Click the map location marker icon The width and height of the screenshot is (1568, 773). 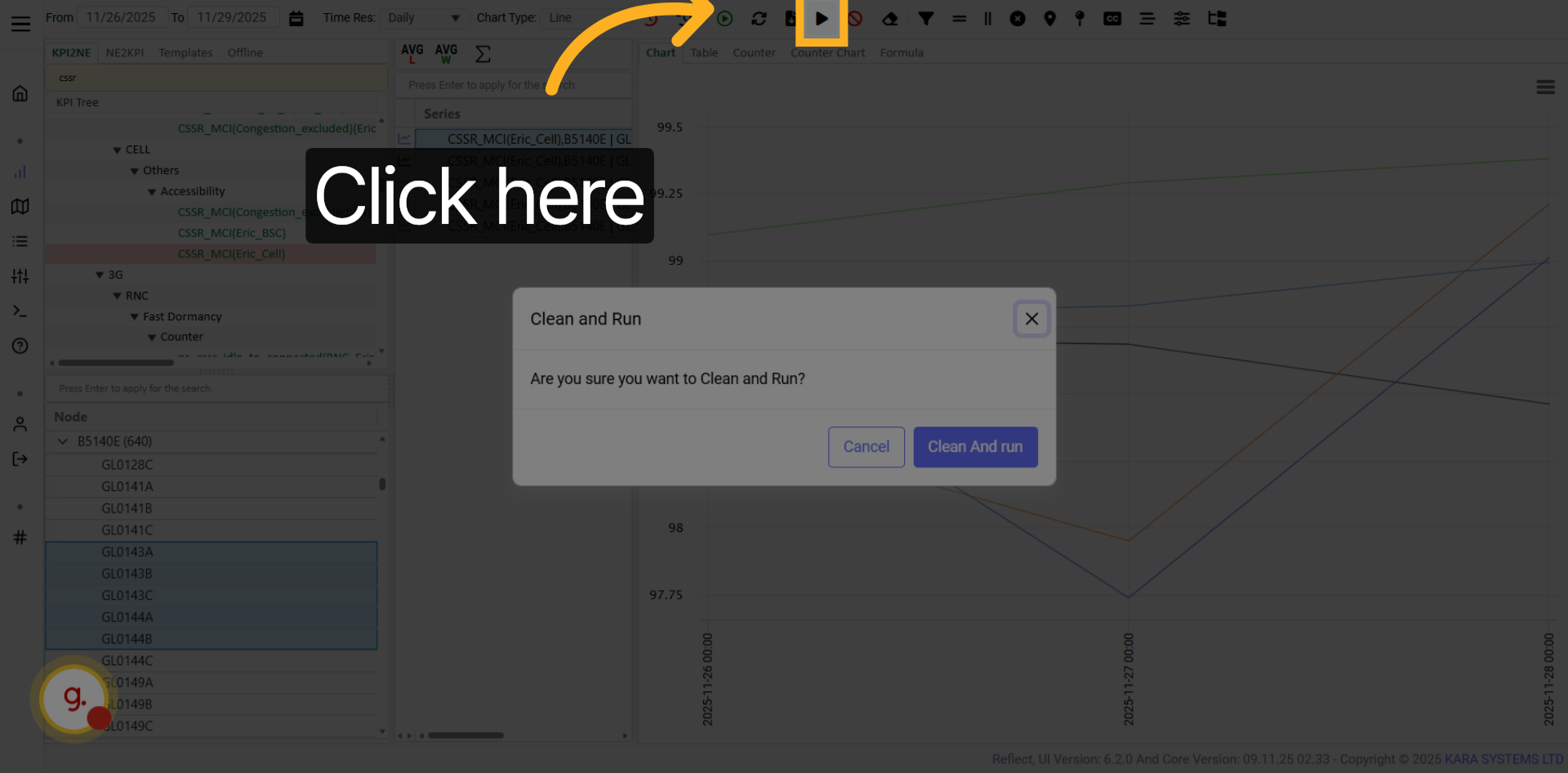click(x=1050, y=18)
